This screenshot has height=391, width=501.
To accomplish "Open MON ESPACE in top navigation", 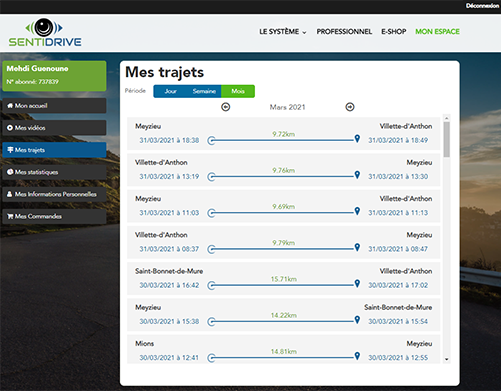I will [437, 32].
